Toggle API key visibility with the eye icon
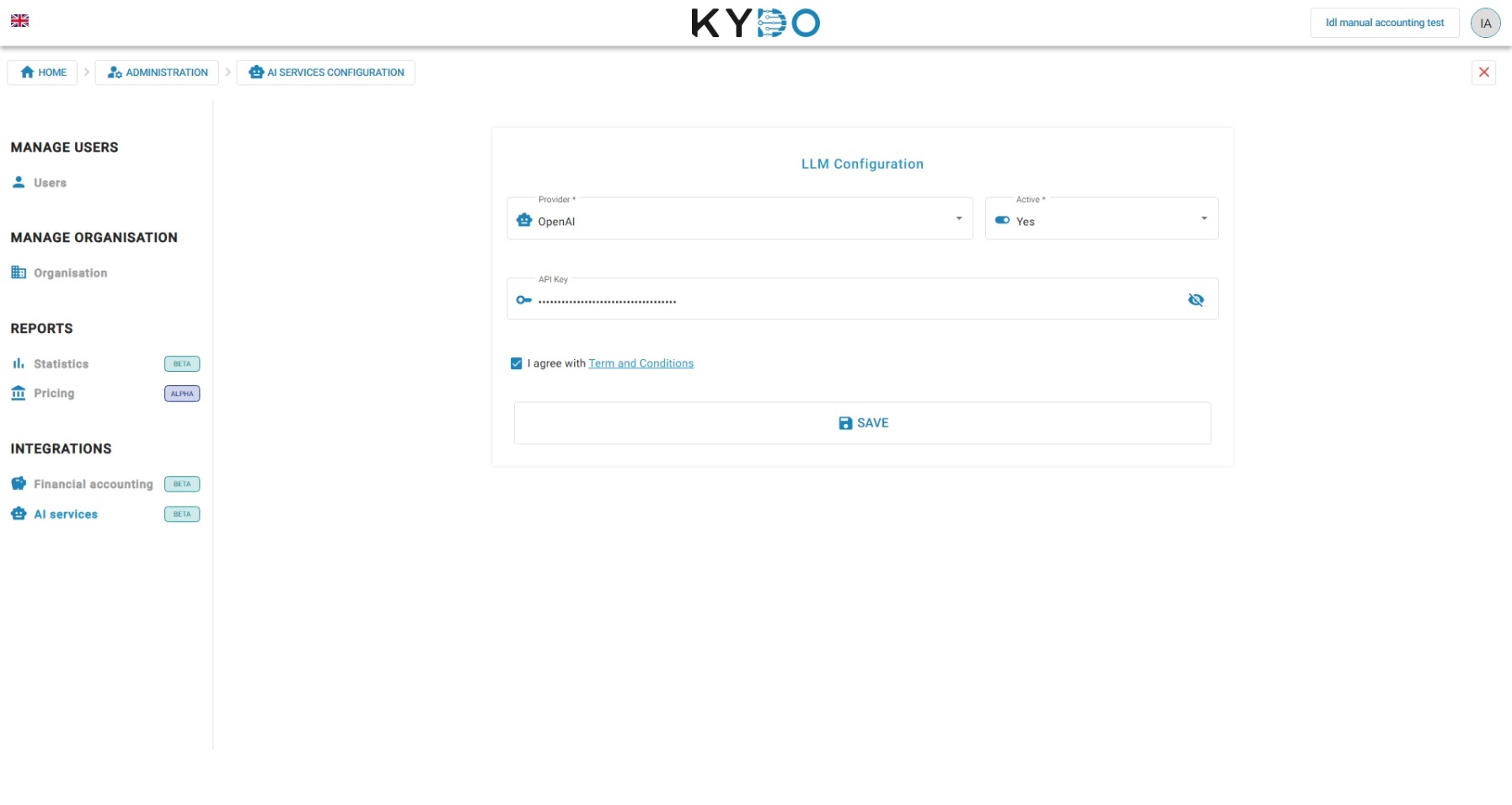This screenshot has width=1512, height=805. point(1195,300)
